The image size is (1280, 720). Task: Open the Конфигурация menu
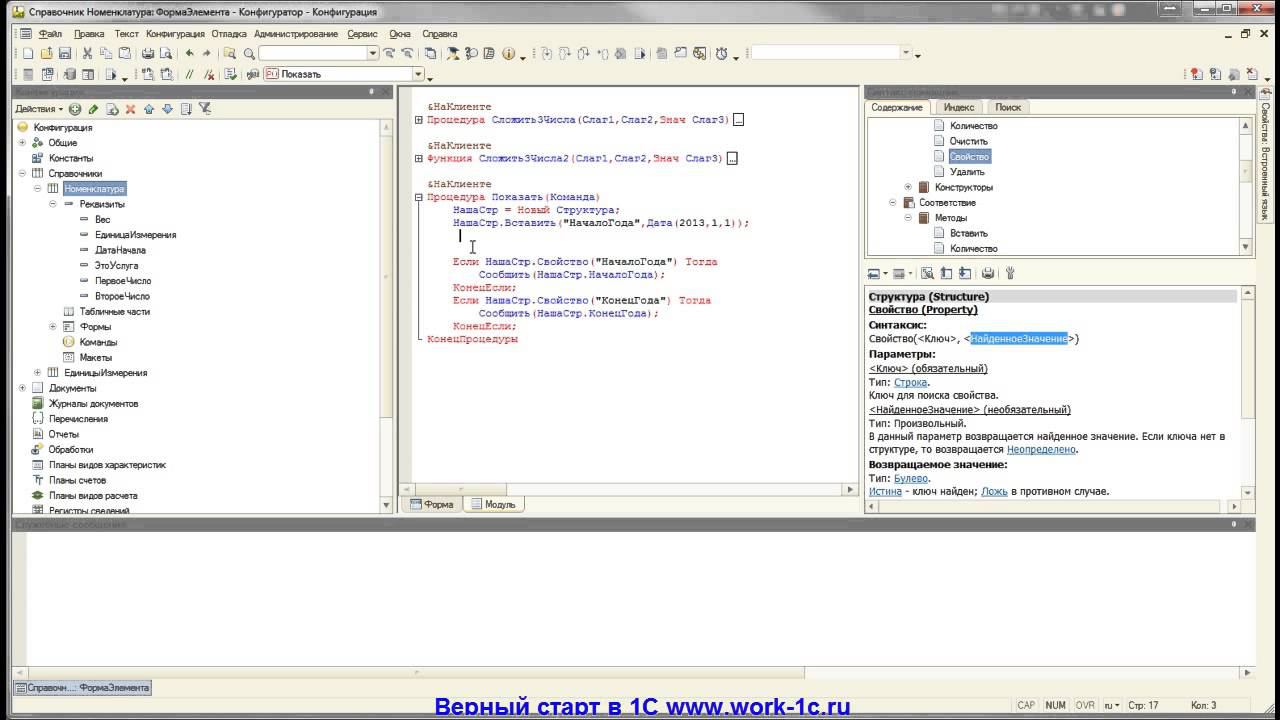(x=175, y=33)
